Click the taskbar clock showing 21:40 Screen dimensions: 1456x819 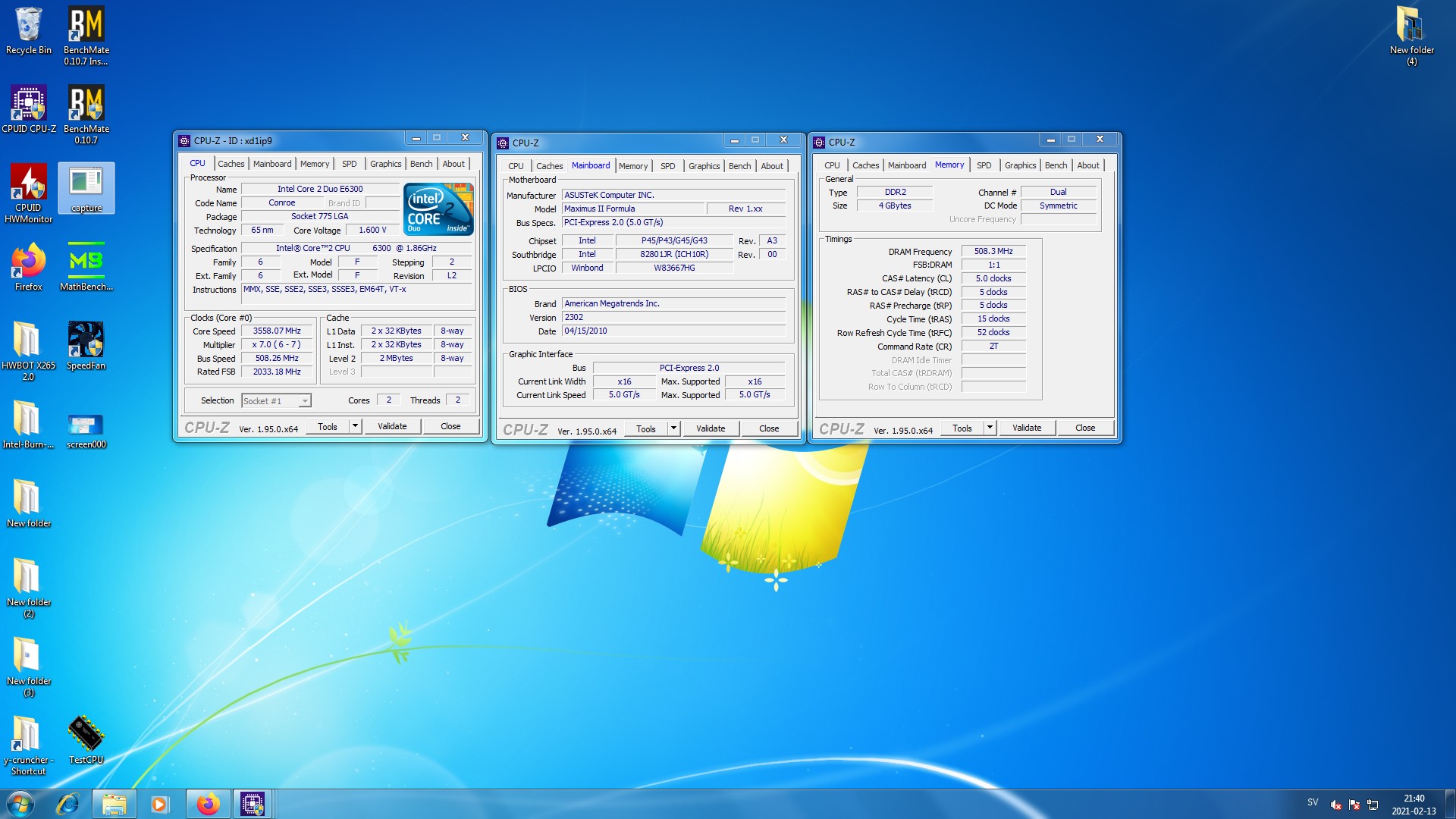1414,805
